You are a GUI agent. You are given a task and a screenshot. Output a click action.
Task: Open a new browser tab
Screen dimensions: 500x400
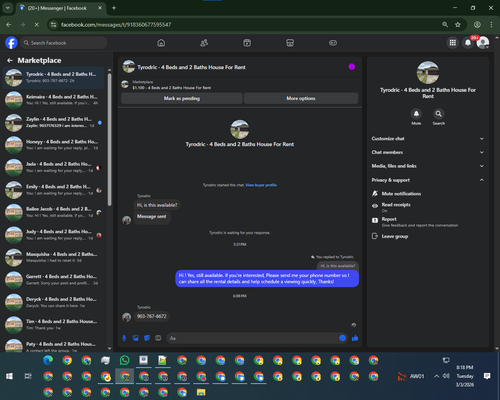114,8
